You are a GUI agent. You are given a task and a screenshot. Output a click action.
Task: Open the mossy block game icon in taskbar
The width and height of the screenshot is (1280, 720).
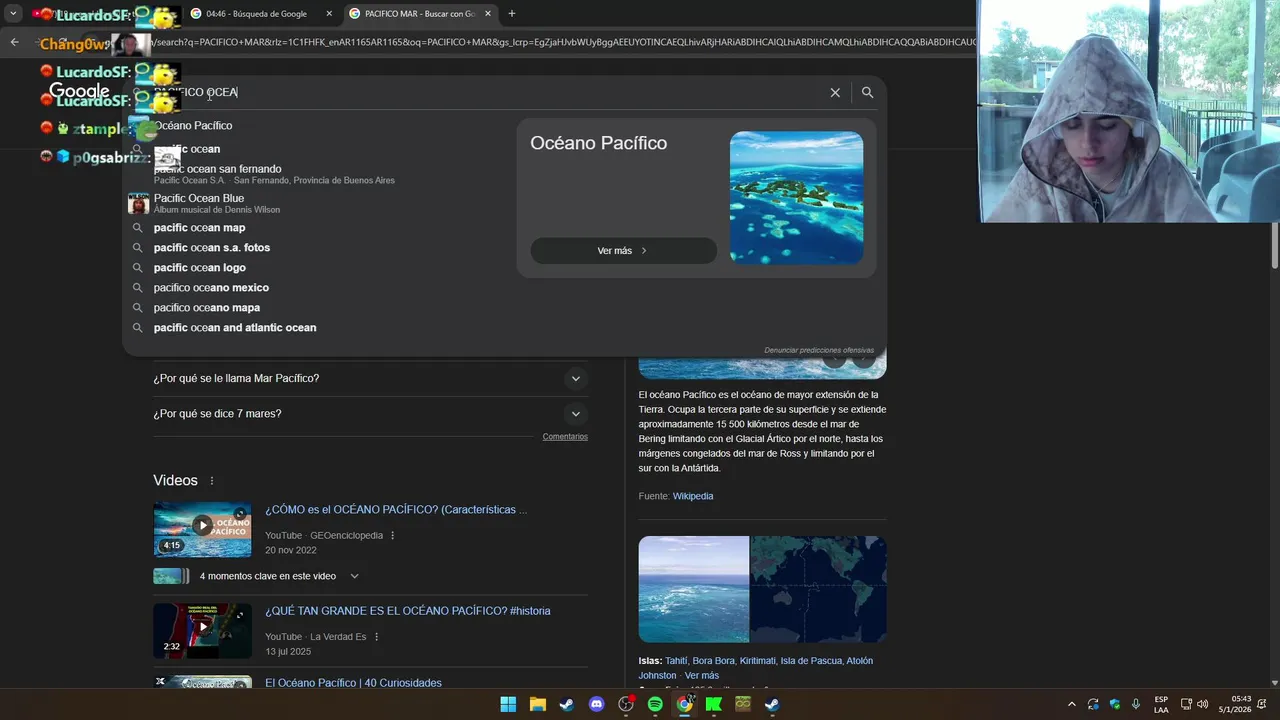[743, 704]
